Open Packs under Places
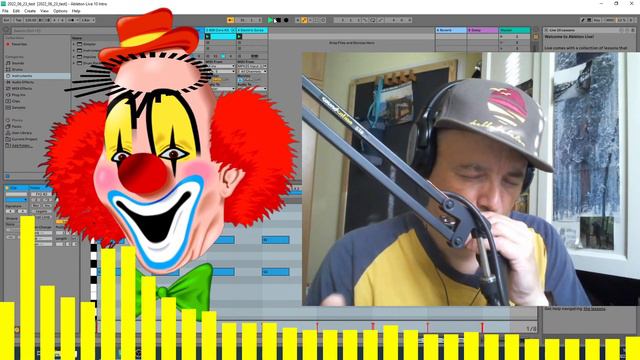The width and height of the screenshot is (640, 360). [x=17, y=127]
